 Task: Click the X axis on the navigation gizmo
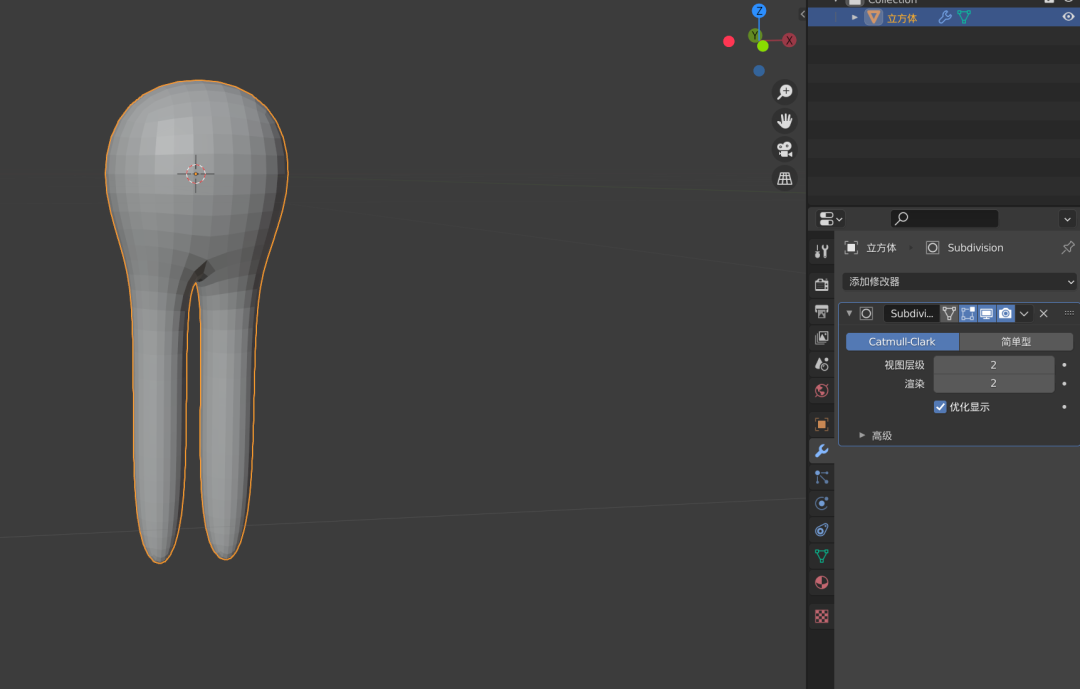[x=789, y=41]
